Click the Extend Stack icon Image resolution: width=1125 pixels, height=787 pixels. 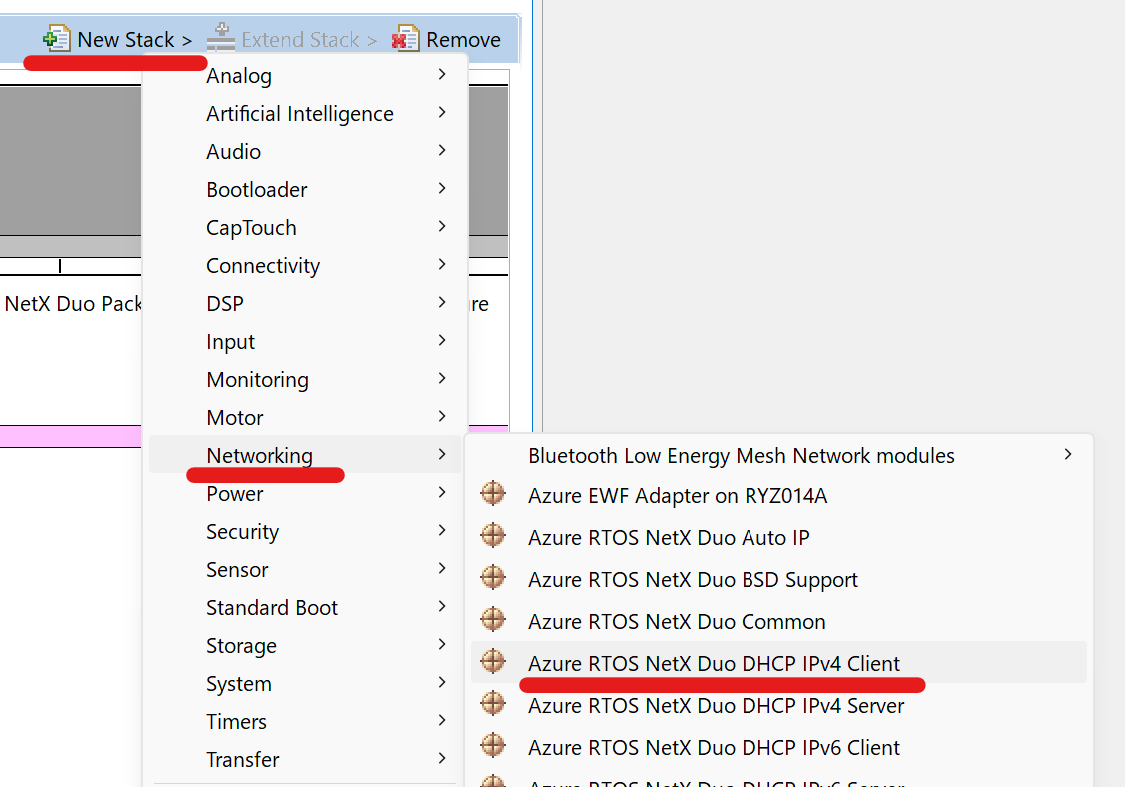click(221, 37)
